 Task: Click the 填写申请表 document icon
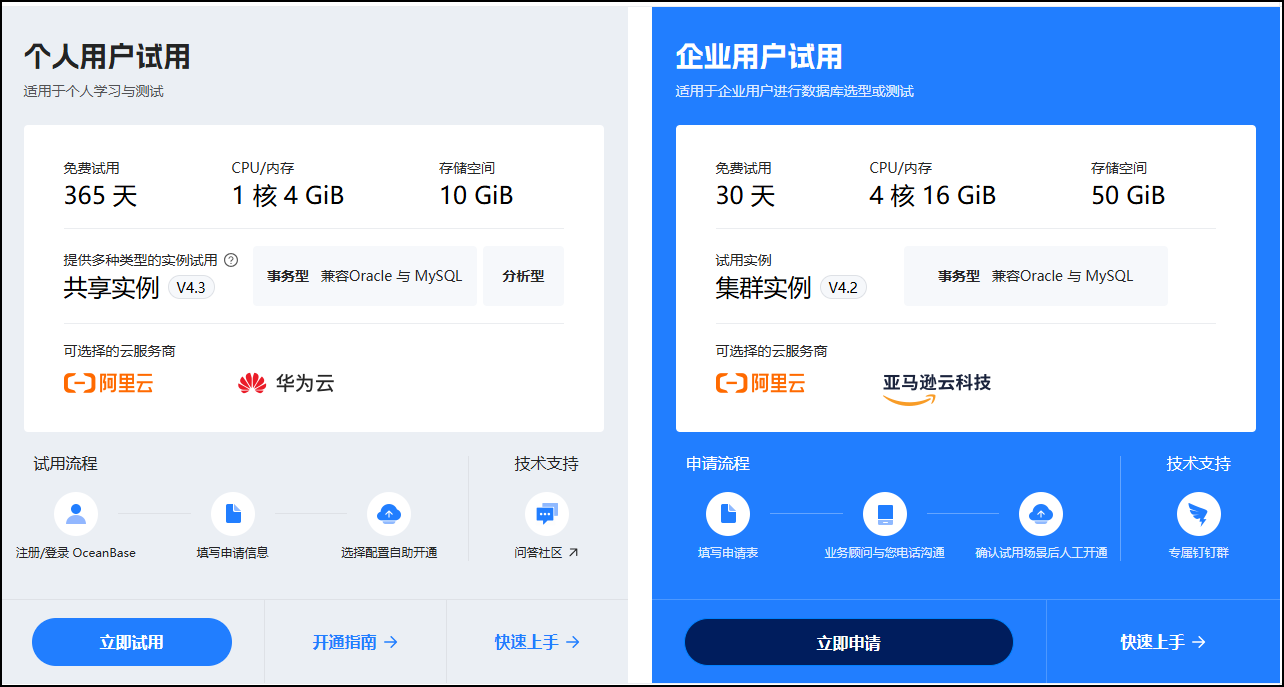[x=728, y=514]
